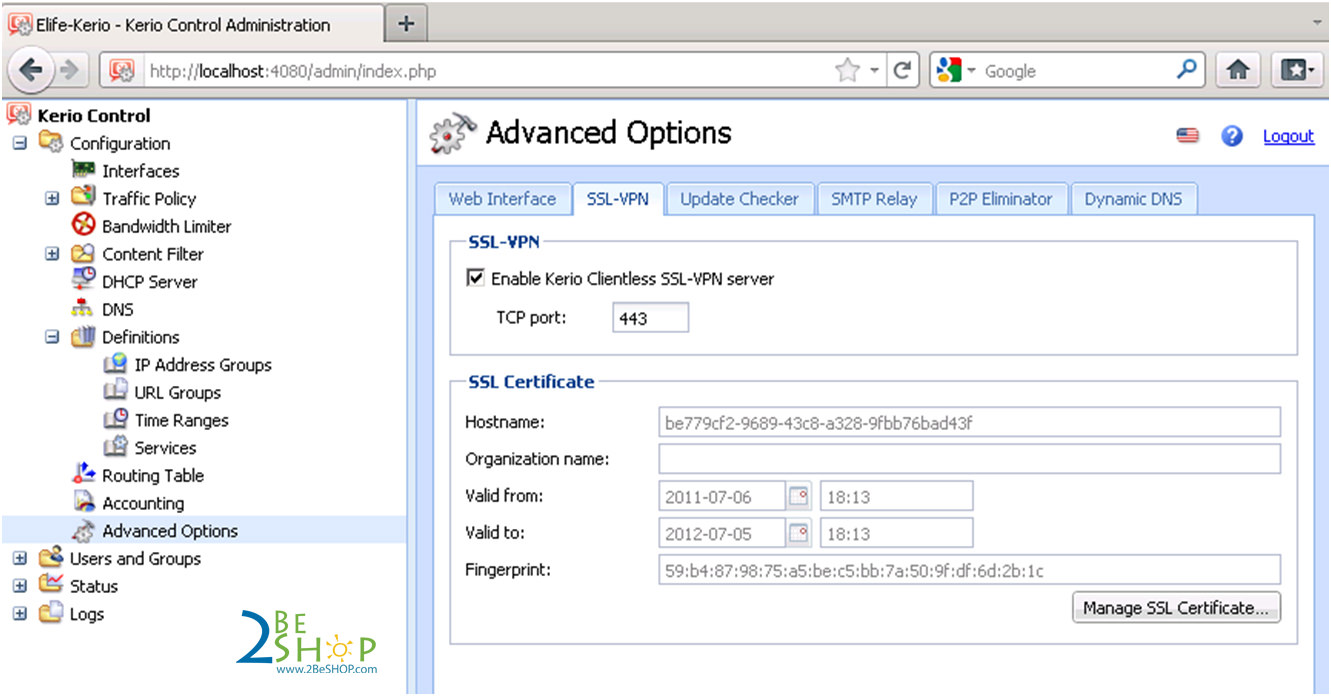This screenshot has width=1331, height=696.
Task: Switch to the Update Checker tab
Action: point(740,199)
